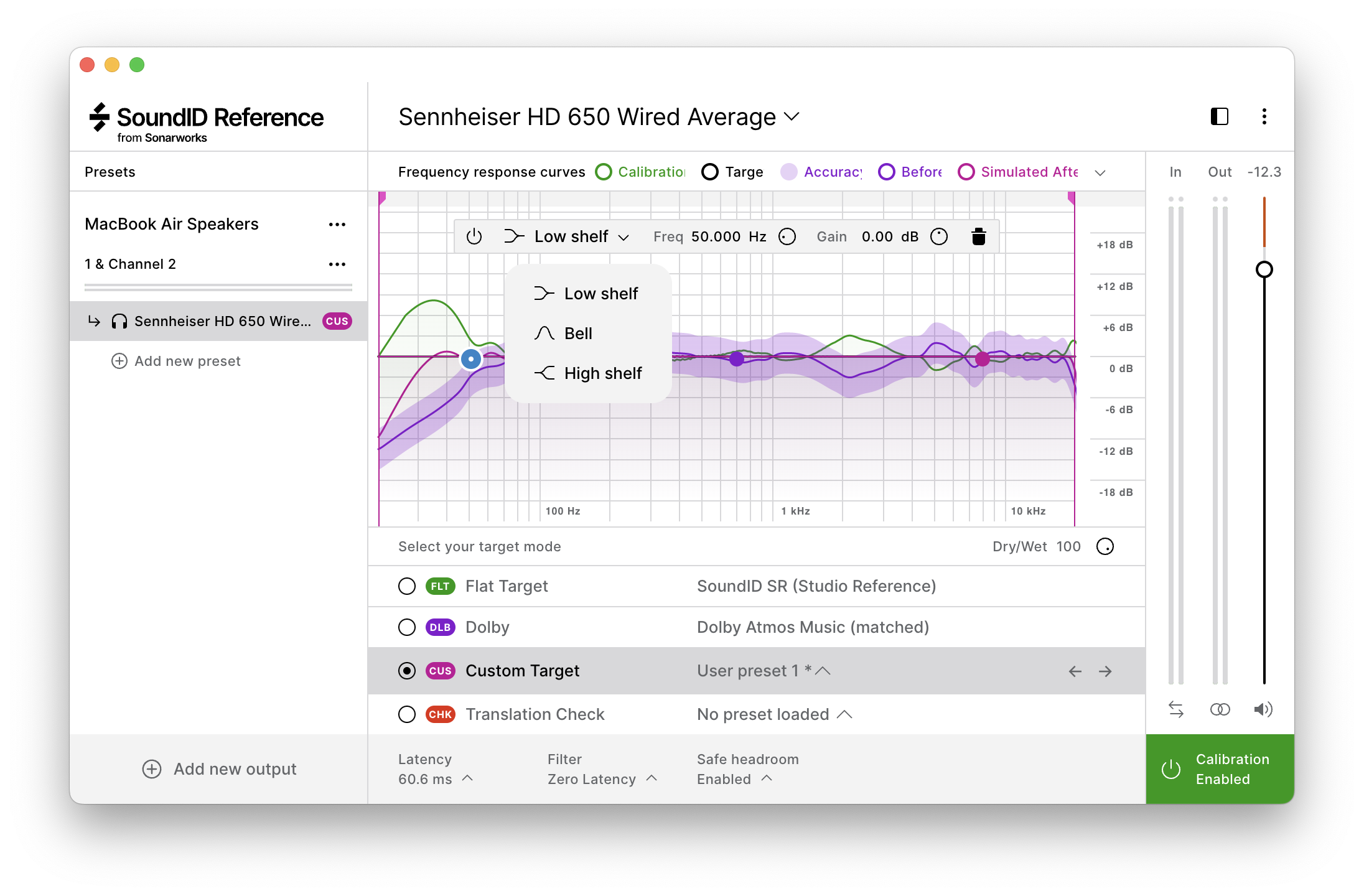Click the output volume slider handle
The image size is (1364, 896).
click(1264, 269)
